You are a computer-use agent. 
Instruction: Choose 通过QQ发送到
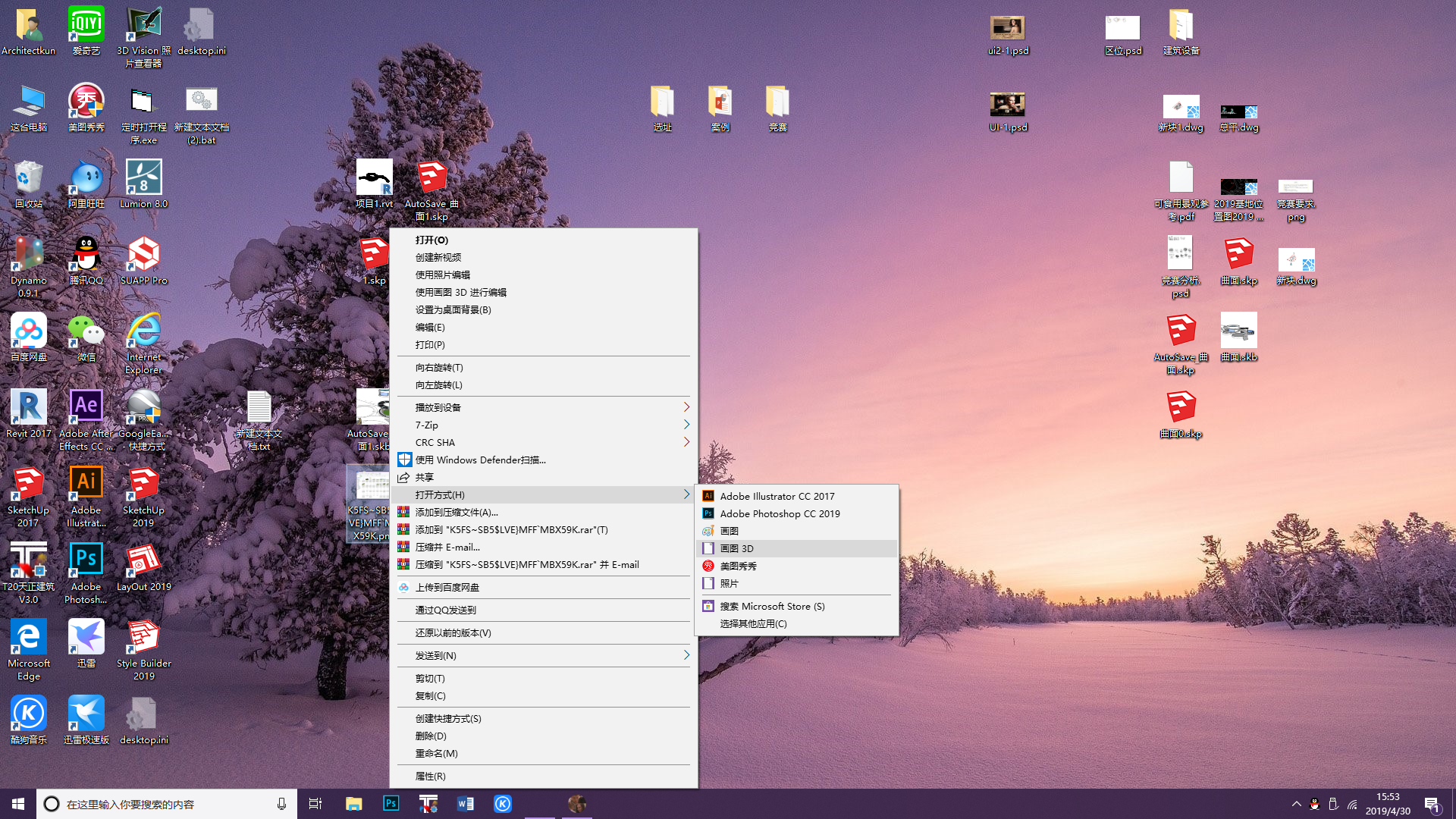(x=543, y=610)
